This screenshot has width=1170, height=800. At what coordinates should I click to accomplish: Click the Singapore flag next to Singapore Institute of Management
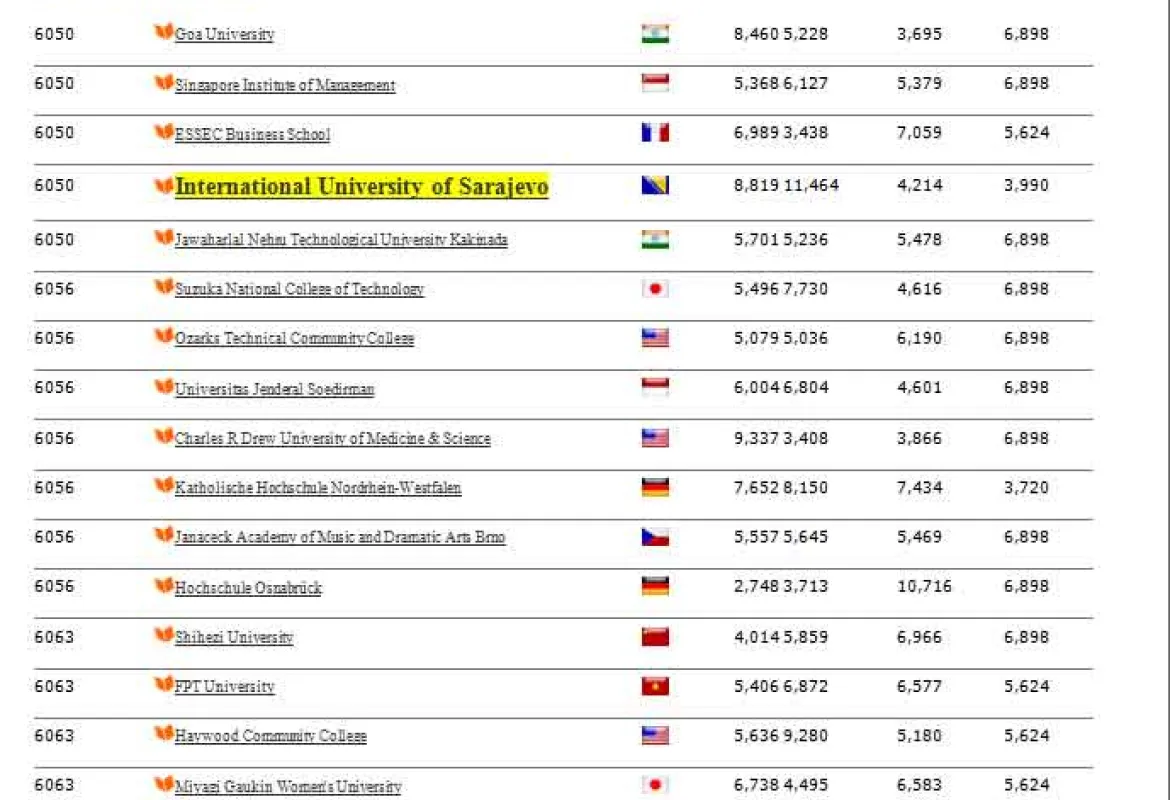pyautogui.click(x=654, y=82)
